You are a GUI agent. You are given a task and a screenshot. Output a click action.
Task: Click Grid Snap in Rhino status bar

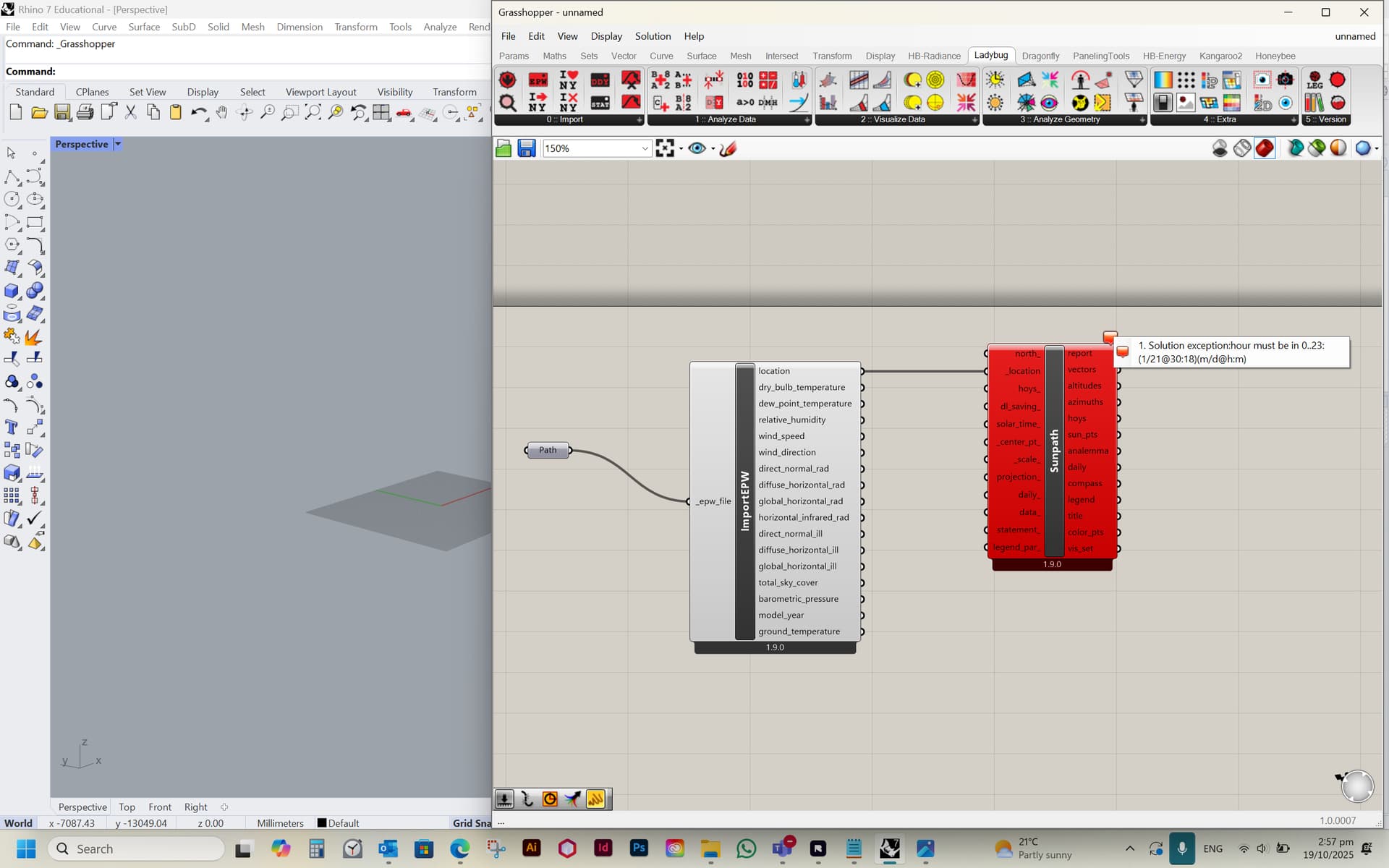472,823
